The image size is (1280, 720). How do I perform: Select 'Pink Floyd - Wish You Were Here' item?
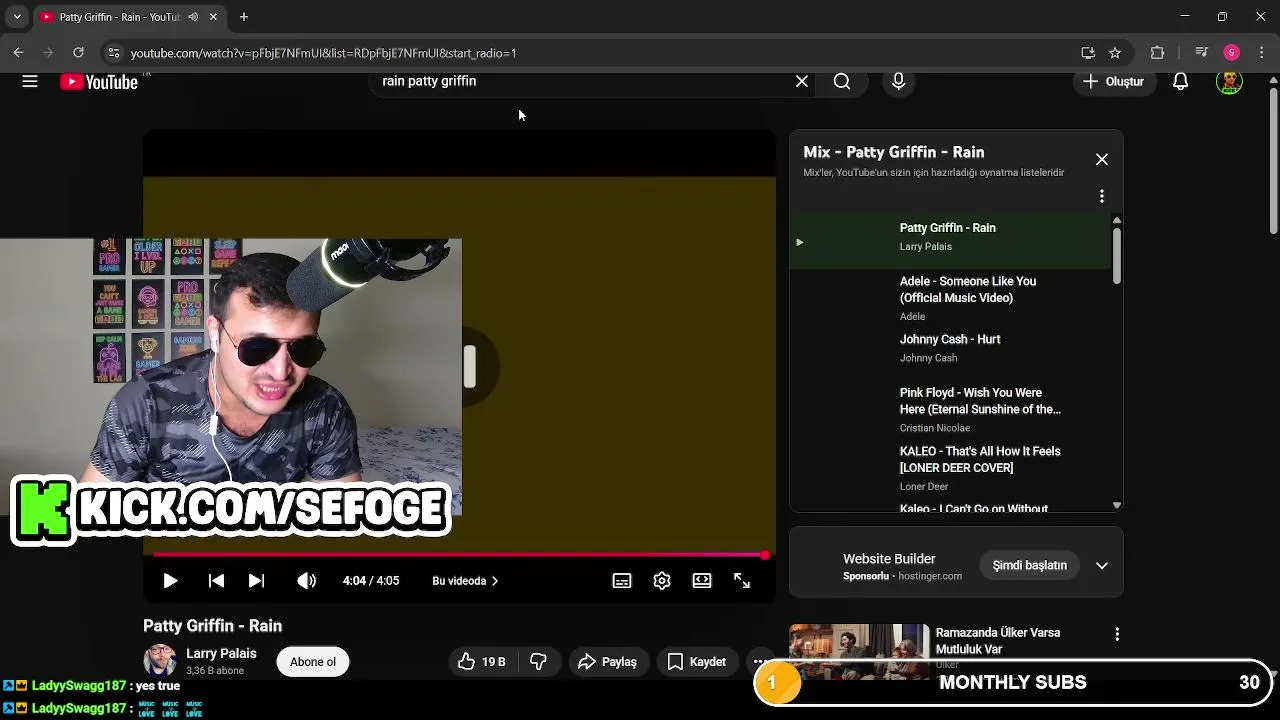[x=950, y=409]
